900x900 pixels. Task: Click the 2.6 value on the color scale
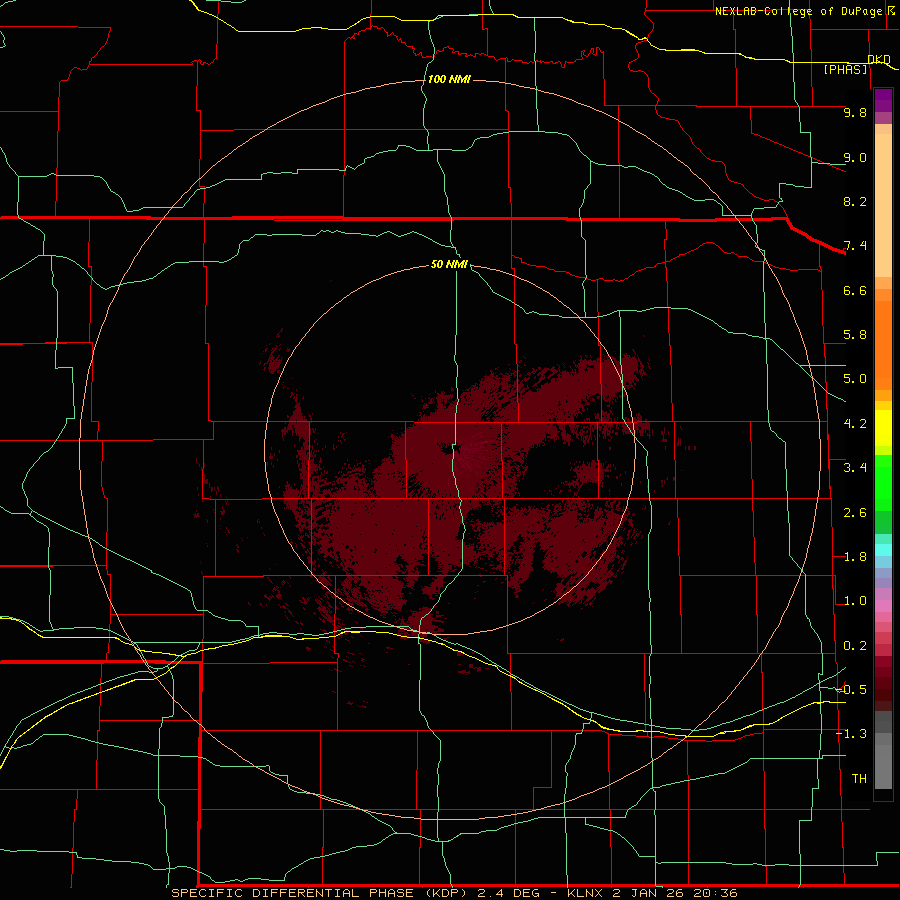pos(855,513)
